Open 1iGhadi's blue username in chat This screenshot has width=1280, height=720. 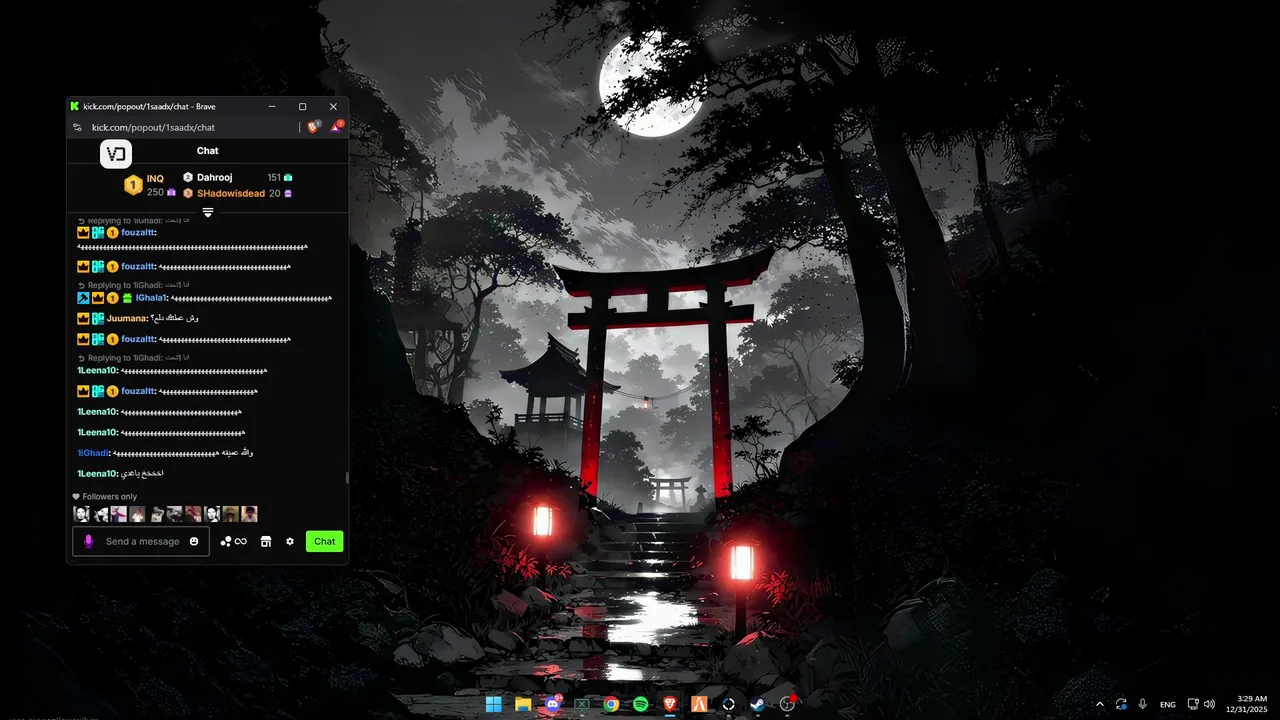coord(93,453)
